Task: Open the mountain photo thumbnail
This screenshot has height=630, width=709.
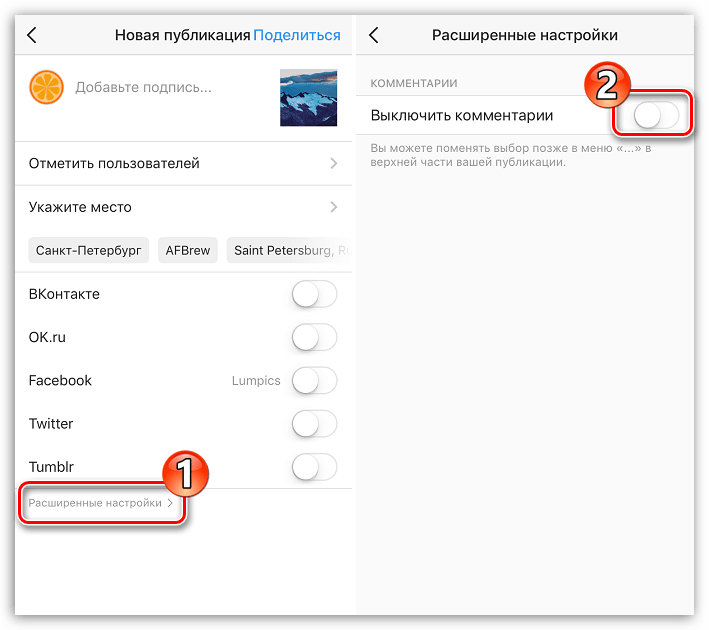Action: [308, 97]
